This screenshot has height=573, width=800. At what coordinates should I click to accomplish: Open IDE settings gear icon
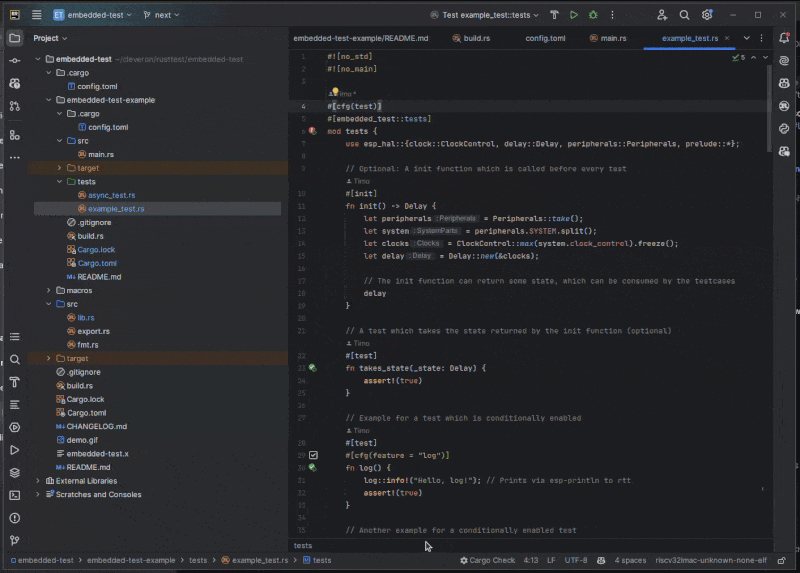pos(707,15)
